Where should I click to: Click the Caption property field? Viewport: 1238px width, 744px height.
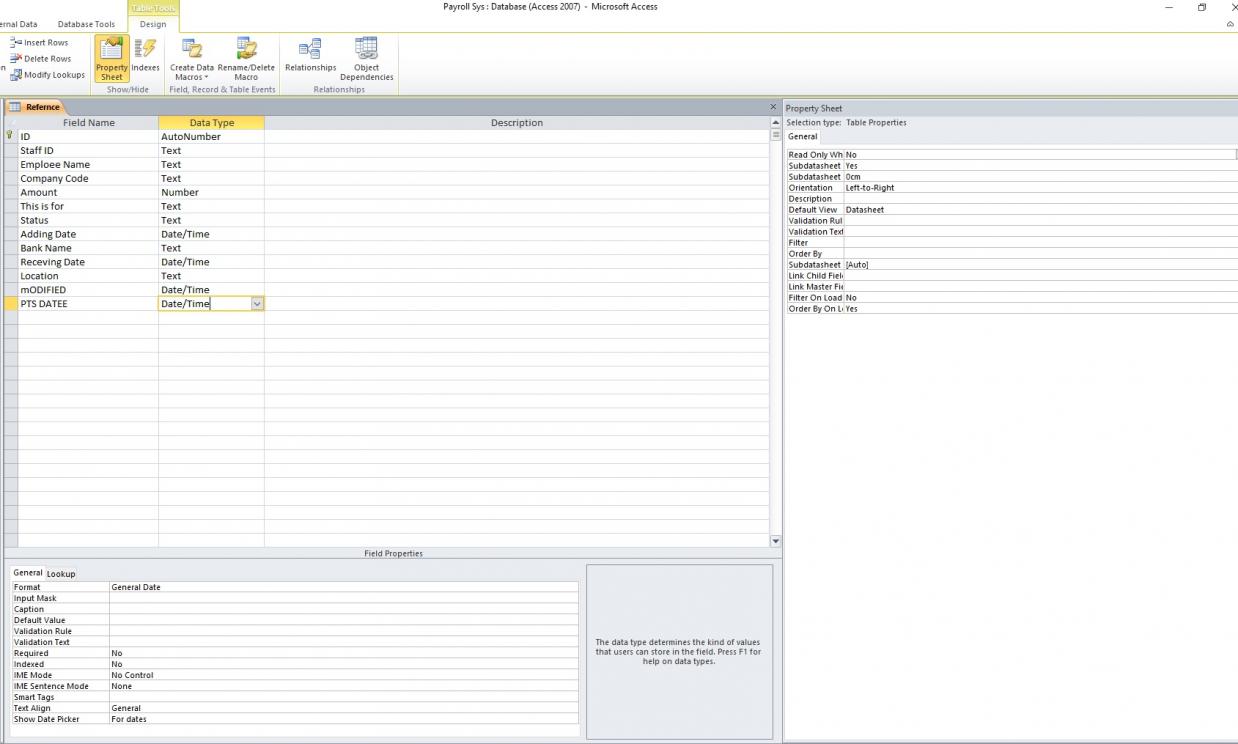tap(343, 609)
